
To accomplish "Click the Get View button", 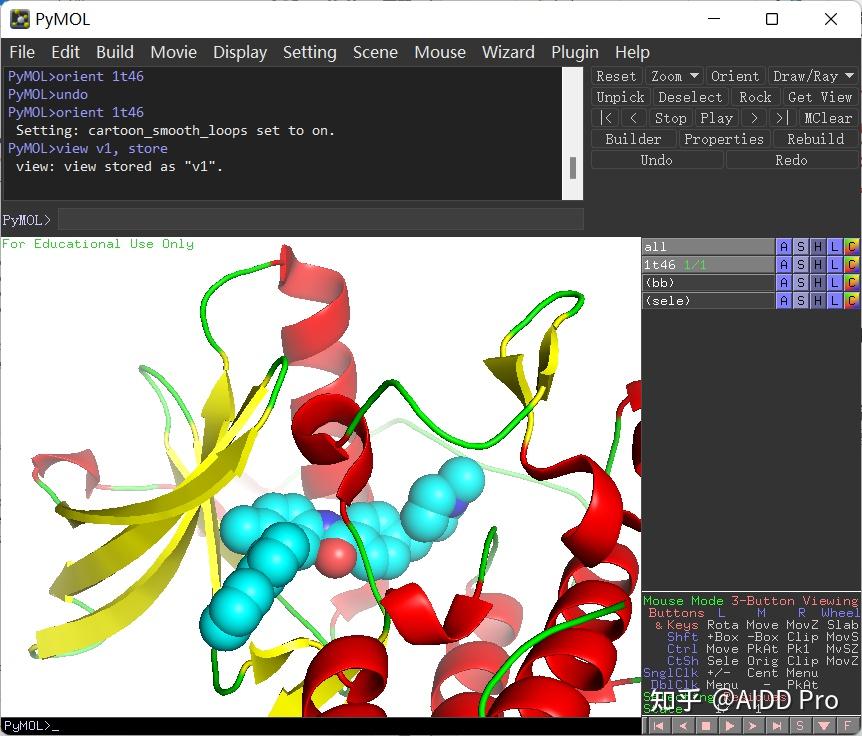I will [x=819, y=97].
